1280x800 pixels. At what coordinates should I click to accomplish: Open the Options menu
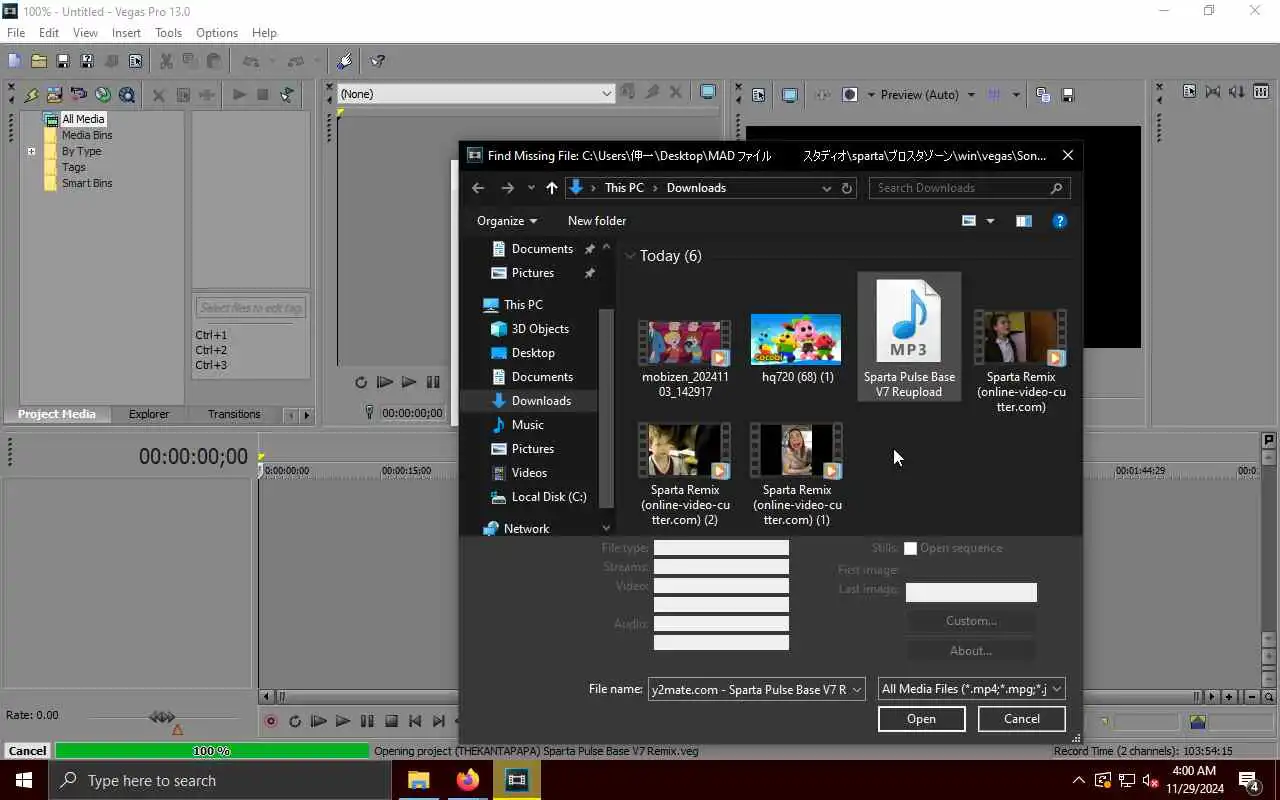217,33
